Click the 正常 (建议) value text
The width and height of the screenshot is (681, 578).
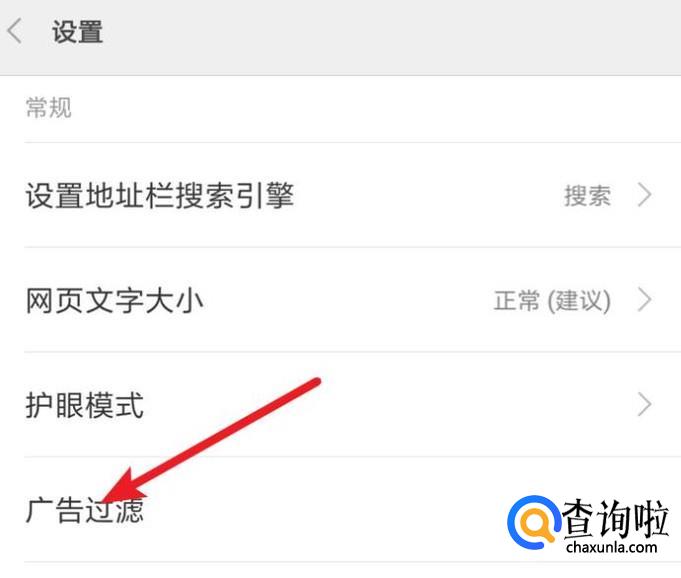552,301
